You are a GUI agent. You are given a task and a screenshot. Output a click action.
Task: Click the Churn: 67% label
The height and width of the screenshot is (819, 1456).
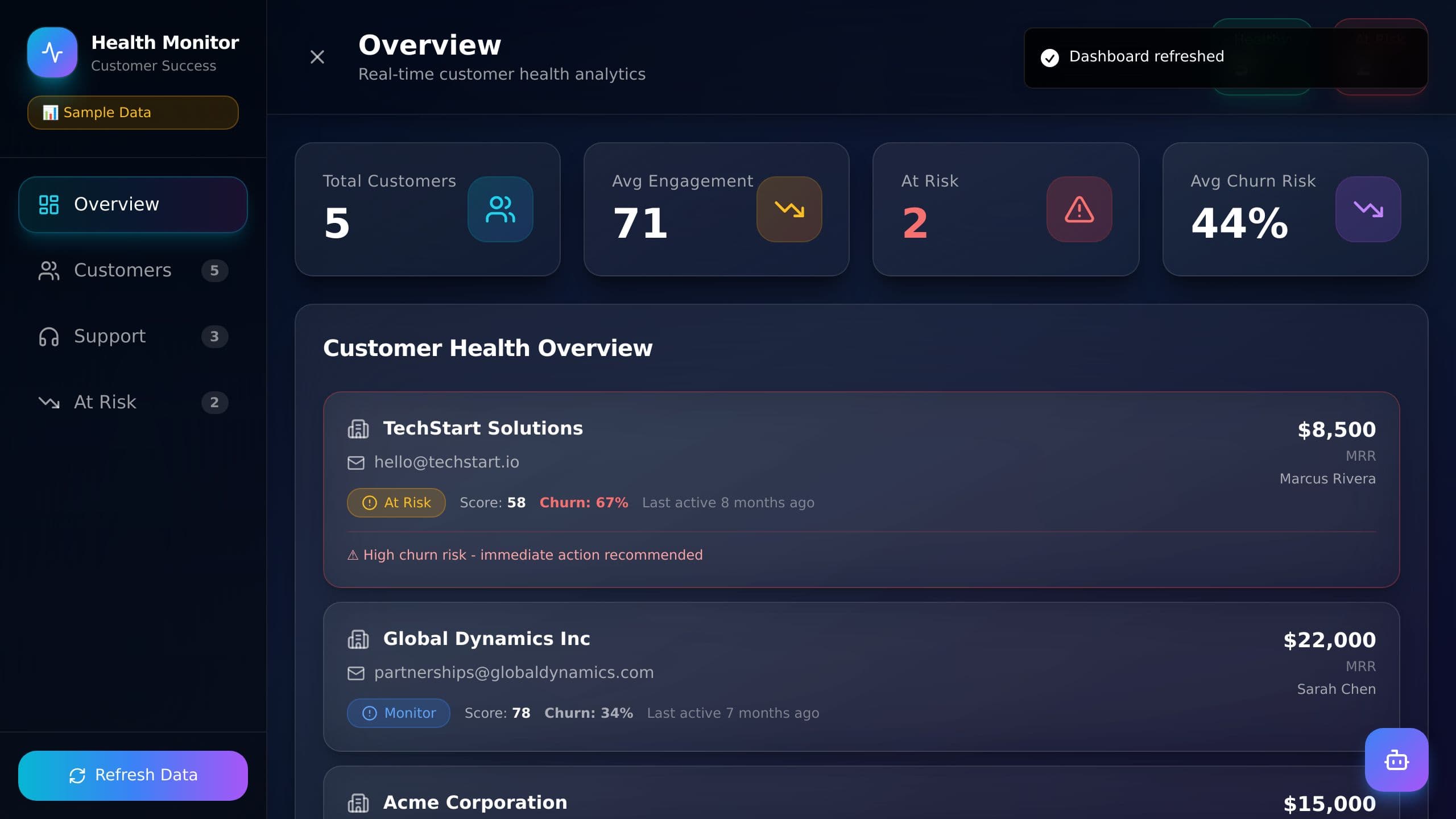[x=584, y=503]
